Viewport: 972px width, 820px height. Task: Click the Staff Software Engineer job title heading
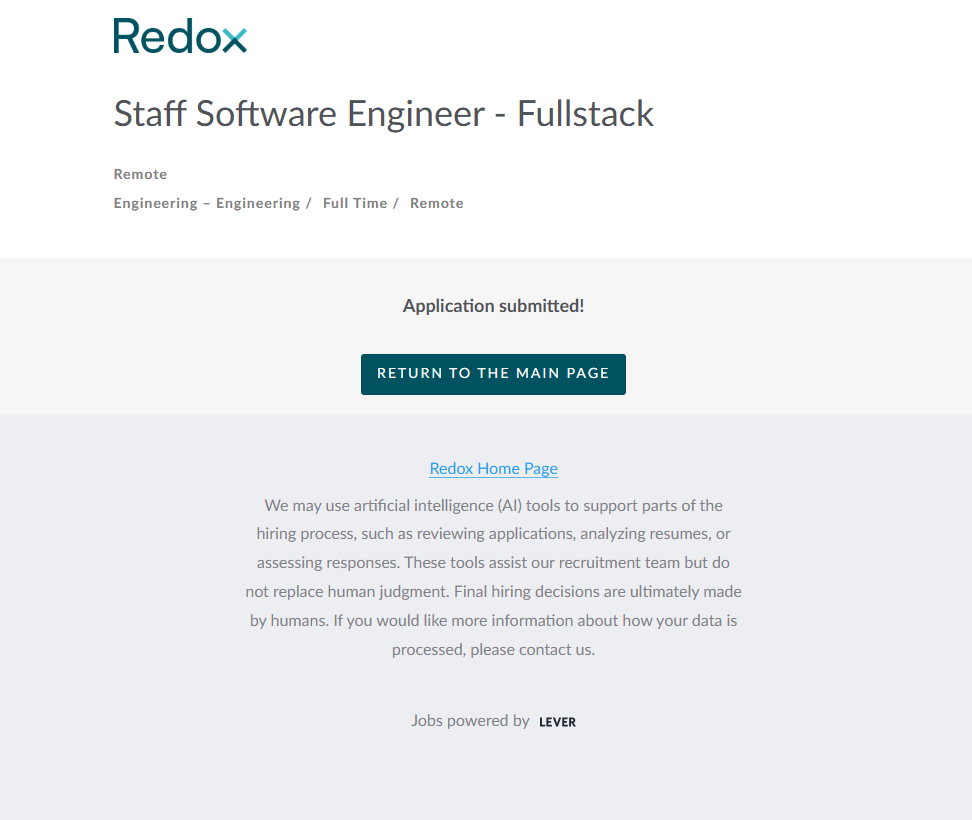383,114
